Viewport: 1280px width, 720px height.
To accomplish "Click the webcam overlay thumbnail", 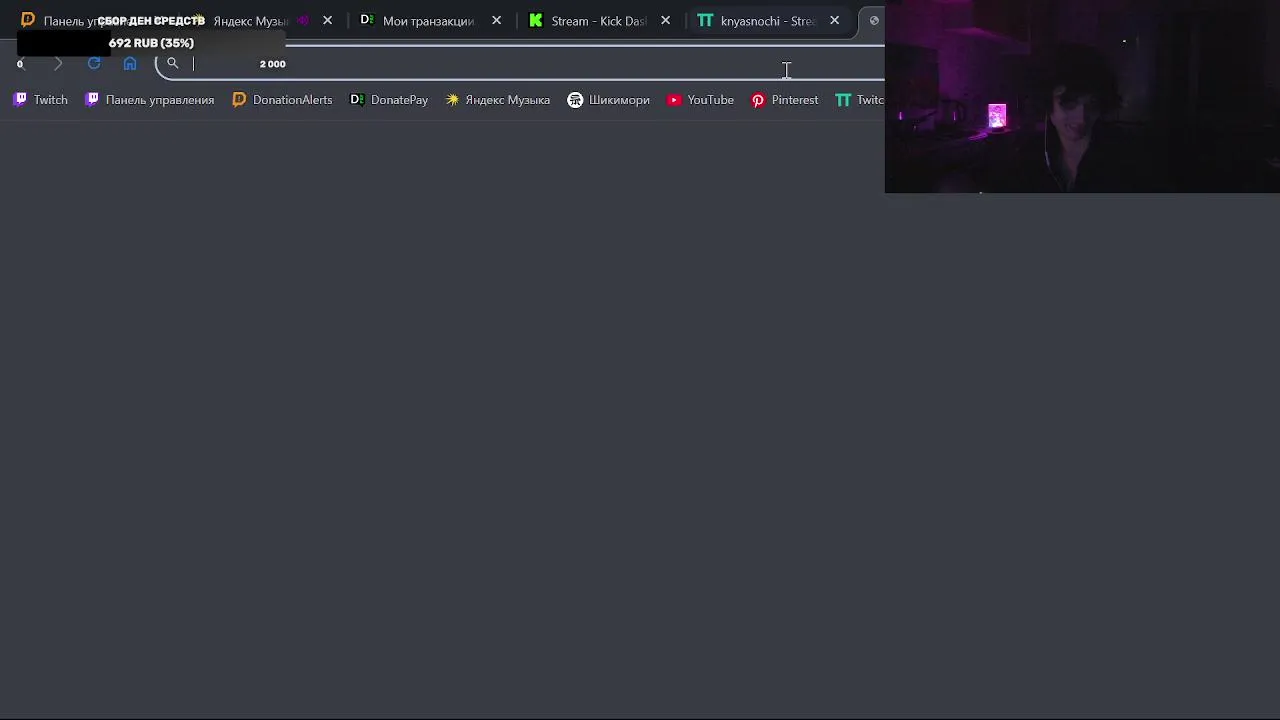I will (x=1082, y=96).
